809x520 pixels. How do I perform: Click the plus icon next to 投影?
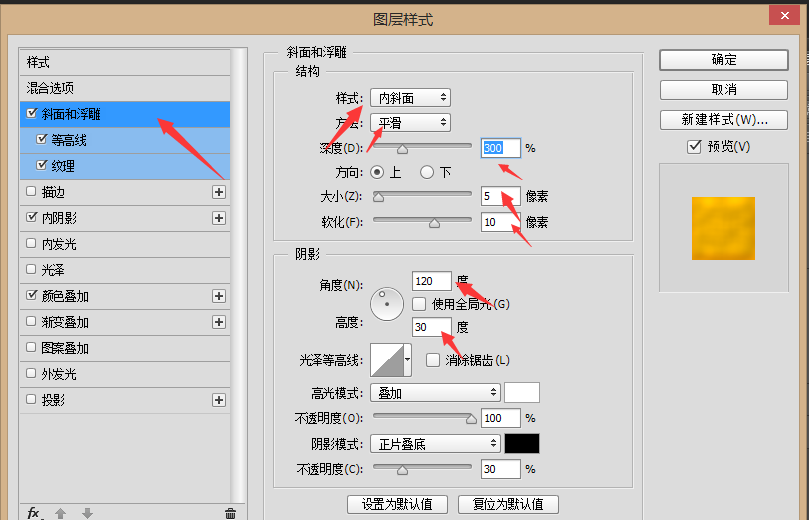(219, 400)
